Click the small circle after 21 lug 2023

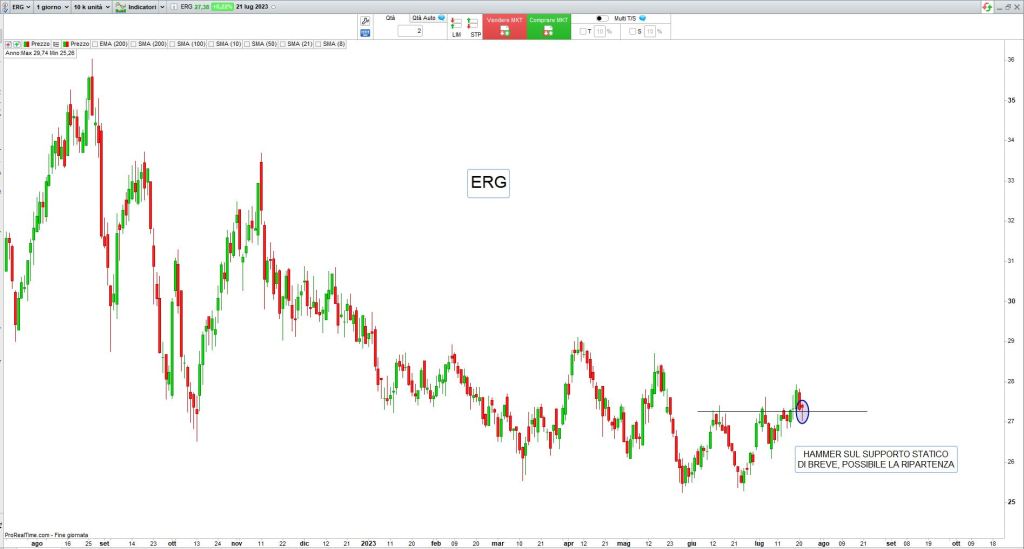point(273,7)
